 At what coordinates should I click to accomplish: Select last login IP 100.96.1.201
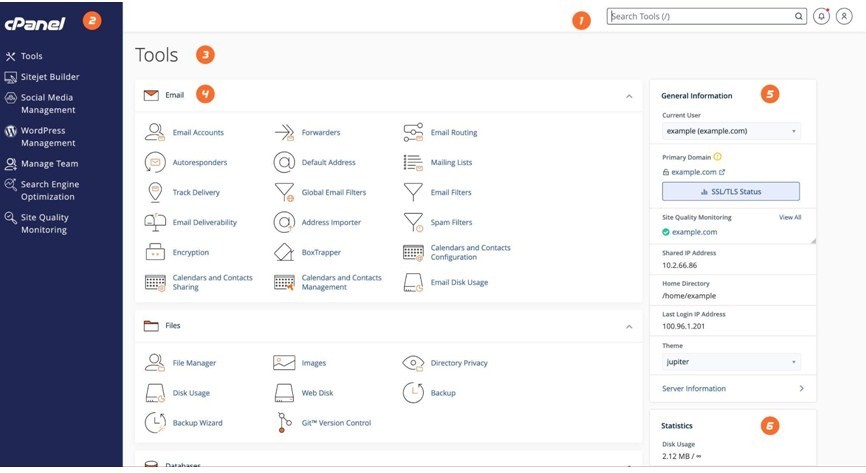point(683,326)
